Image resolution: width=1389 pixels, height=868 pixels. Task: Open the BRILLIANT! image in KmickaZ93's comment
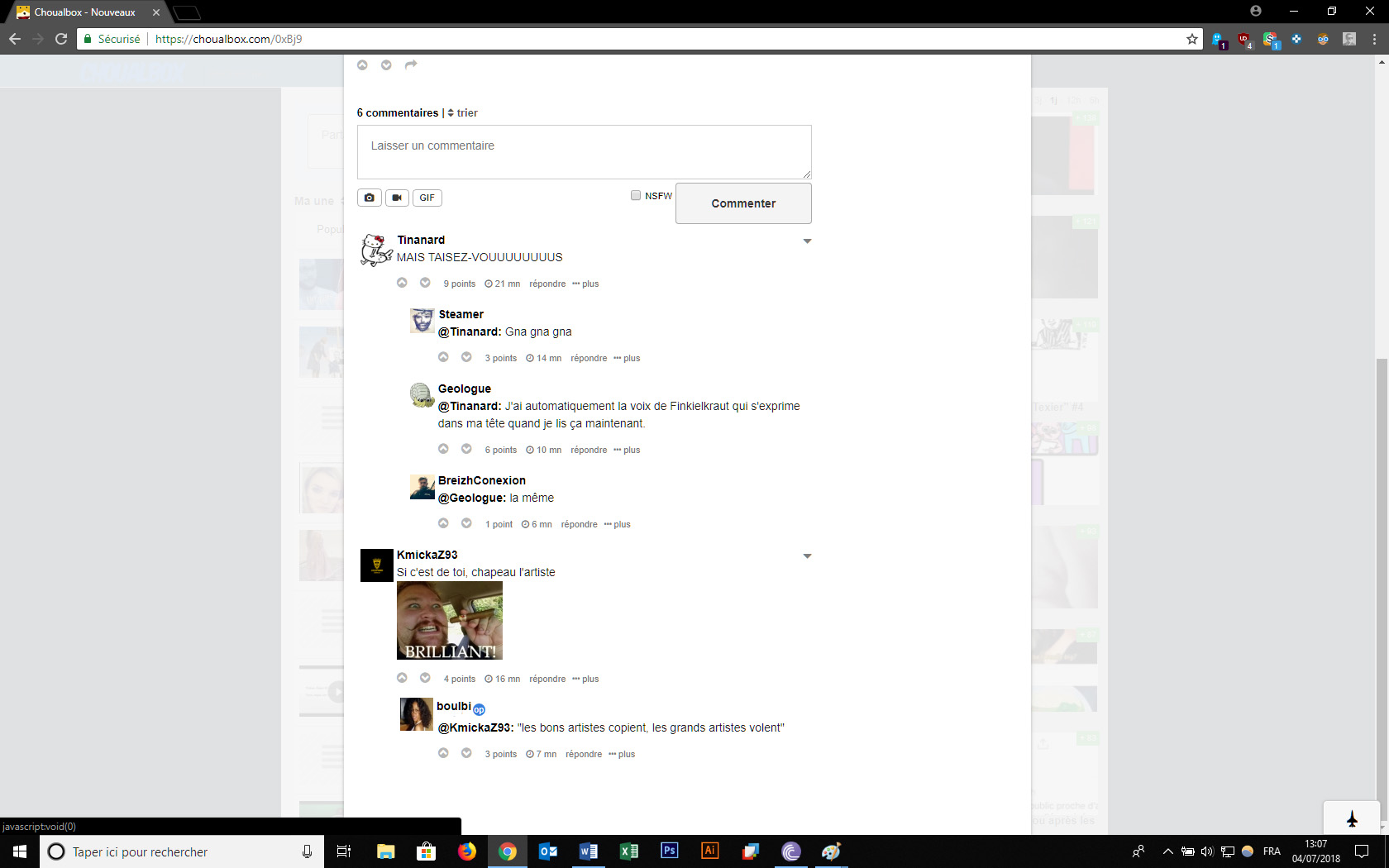pos(450,620)
